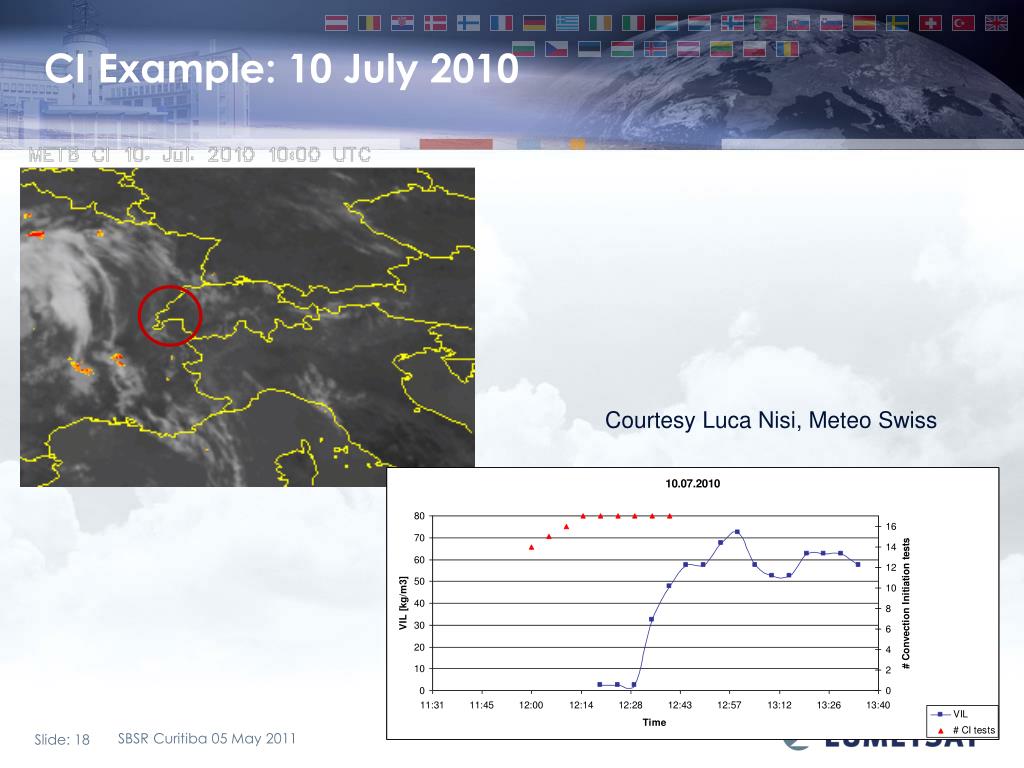
Task: Click the satellite image of Europe
Action: point(248,327)
